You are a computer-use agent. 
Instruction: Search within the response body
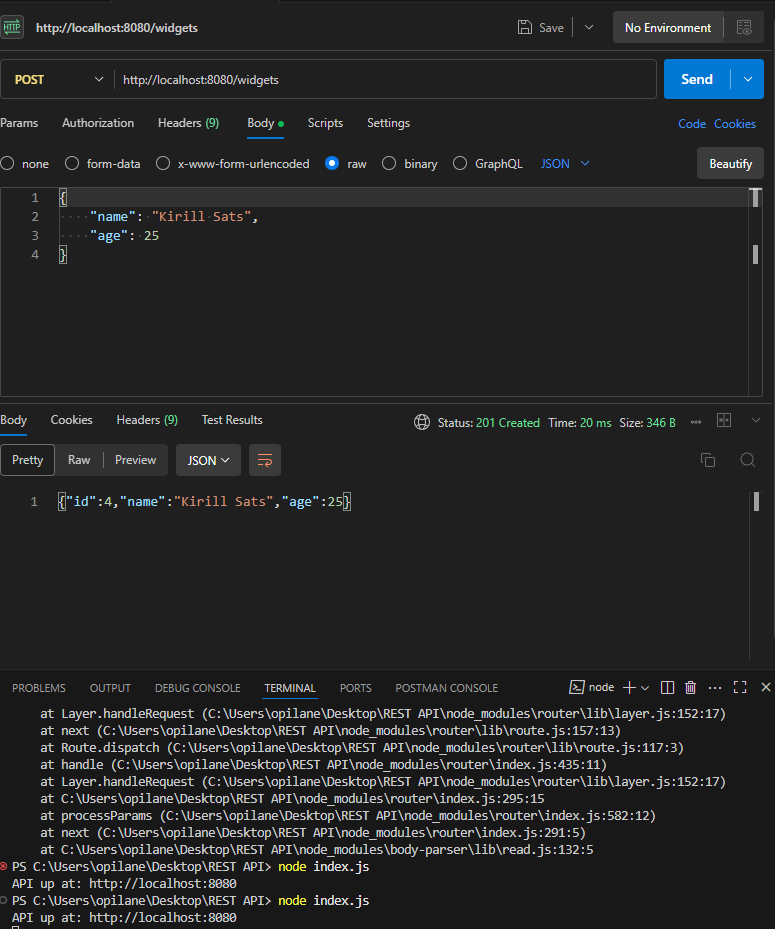pos(747,460)
